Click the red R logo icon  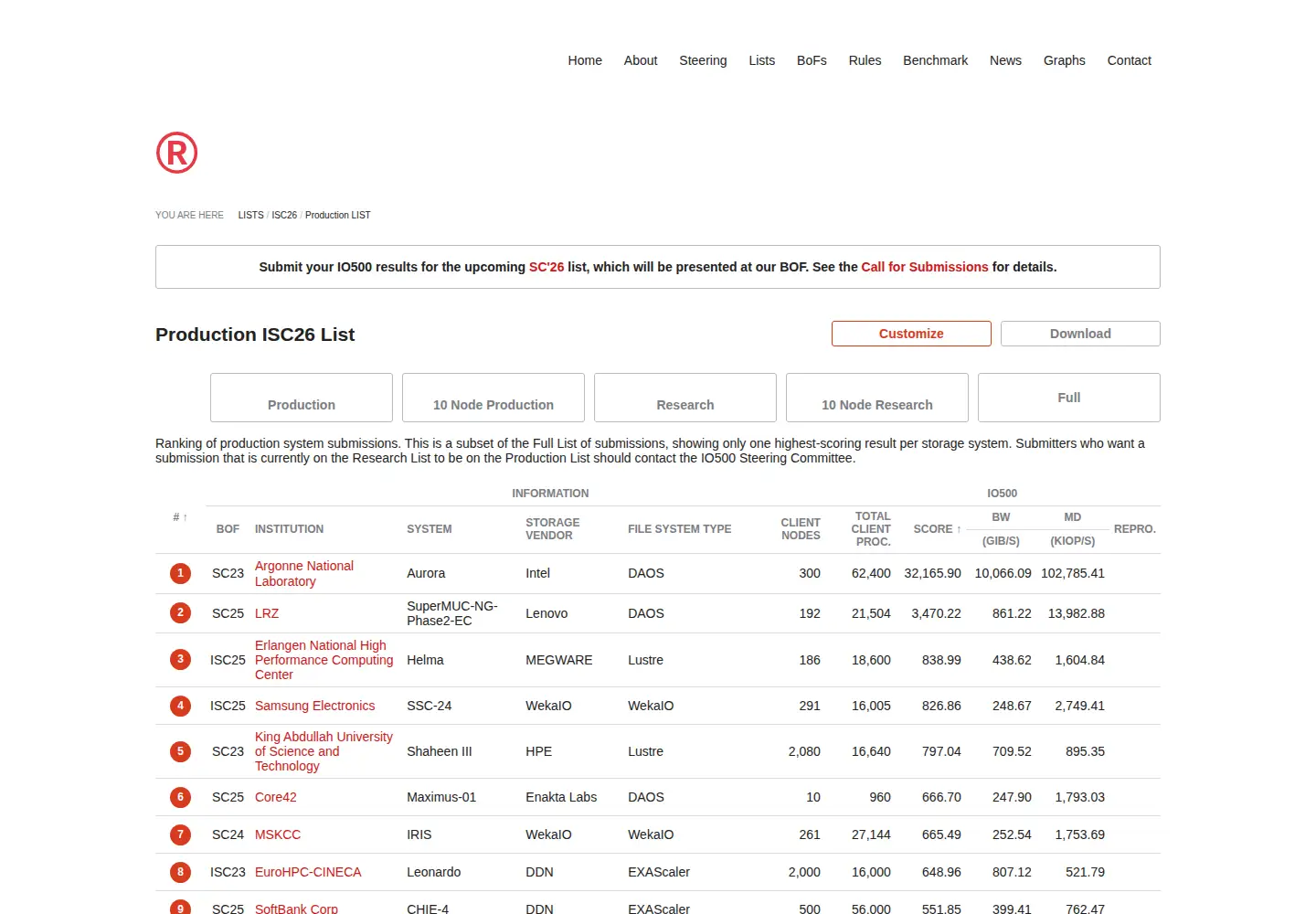pos(177,153)
